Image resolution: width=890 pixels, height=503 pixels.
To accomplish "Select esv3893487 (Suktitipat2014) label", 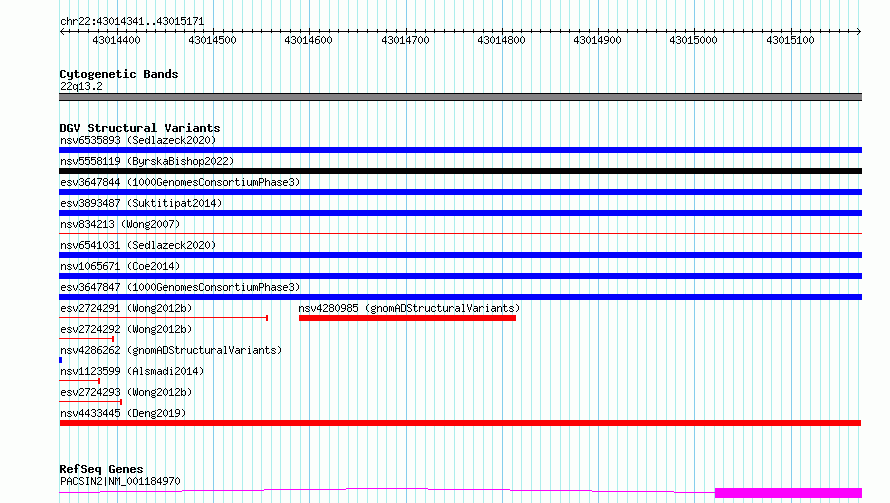I will [x=141, y=203].
